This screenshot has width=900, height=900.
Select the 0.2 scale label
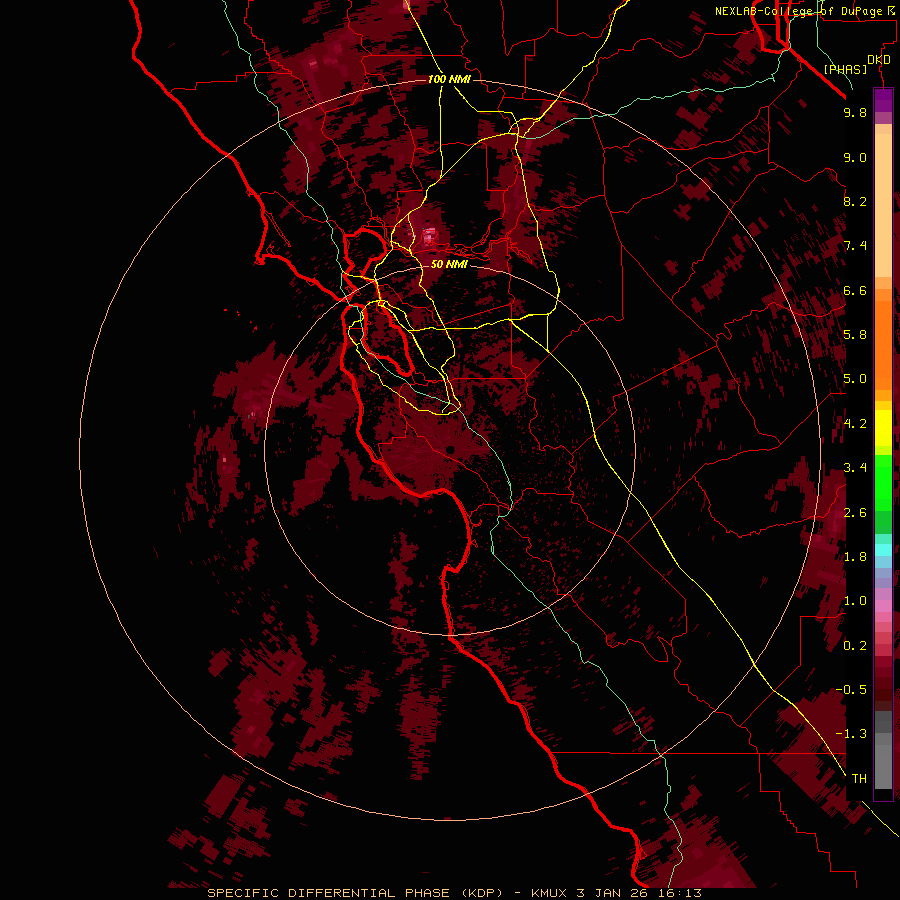pos(855,646)
